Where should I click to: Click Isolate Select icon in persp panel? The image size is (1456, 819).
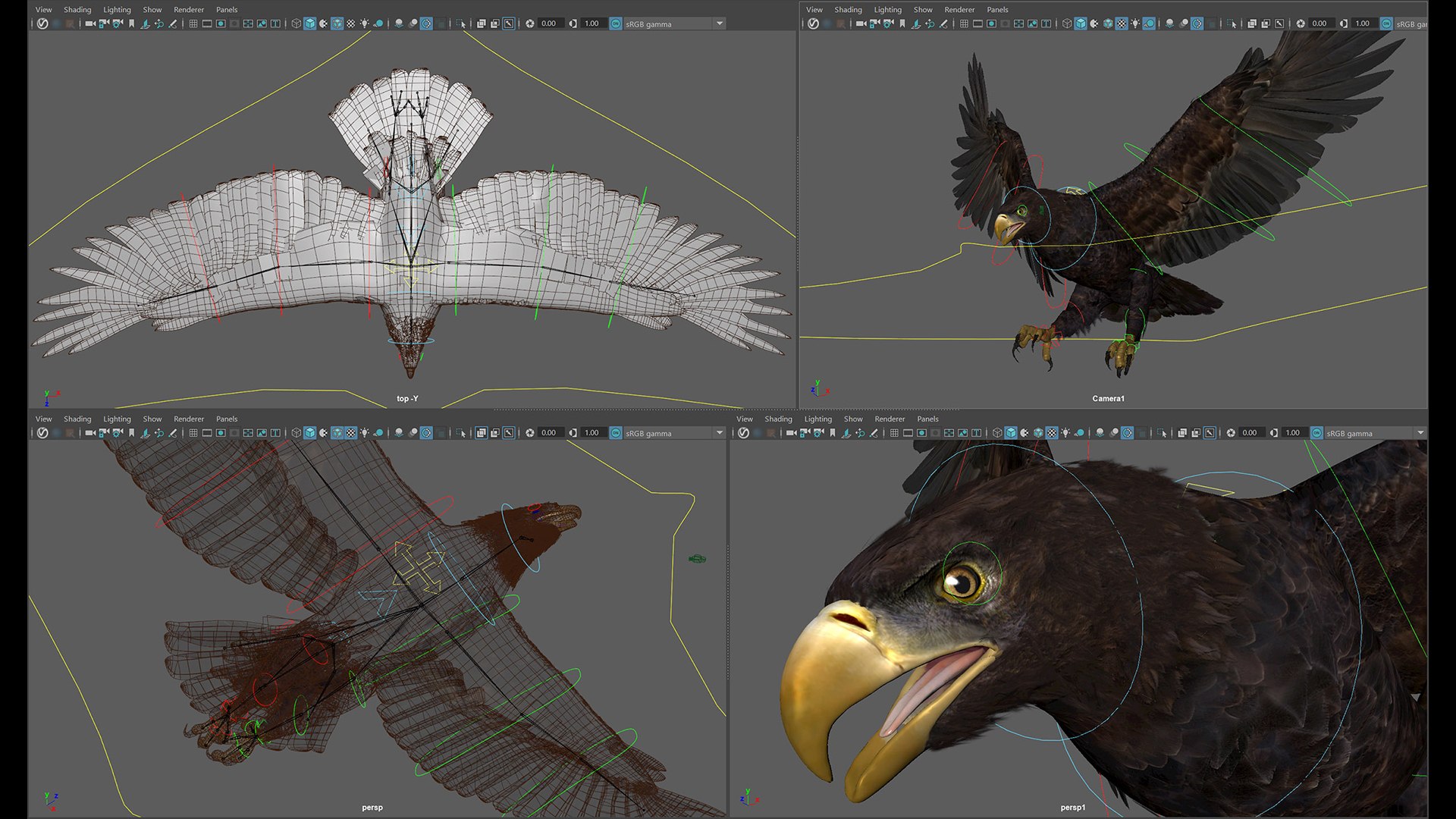click(x=461, y=433)
